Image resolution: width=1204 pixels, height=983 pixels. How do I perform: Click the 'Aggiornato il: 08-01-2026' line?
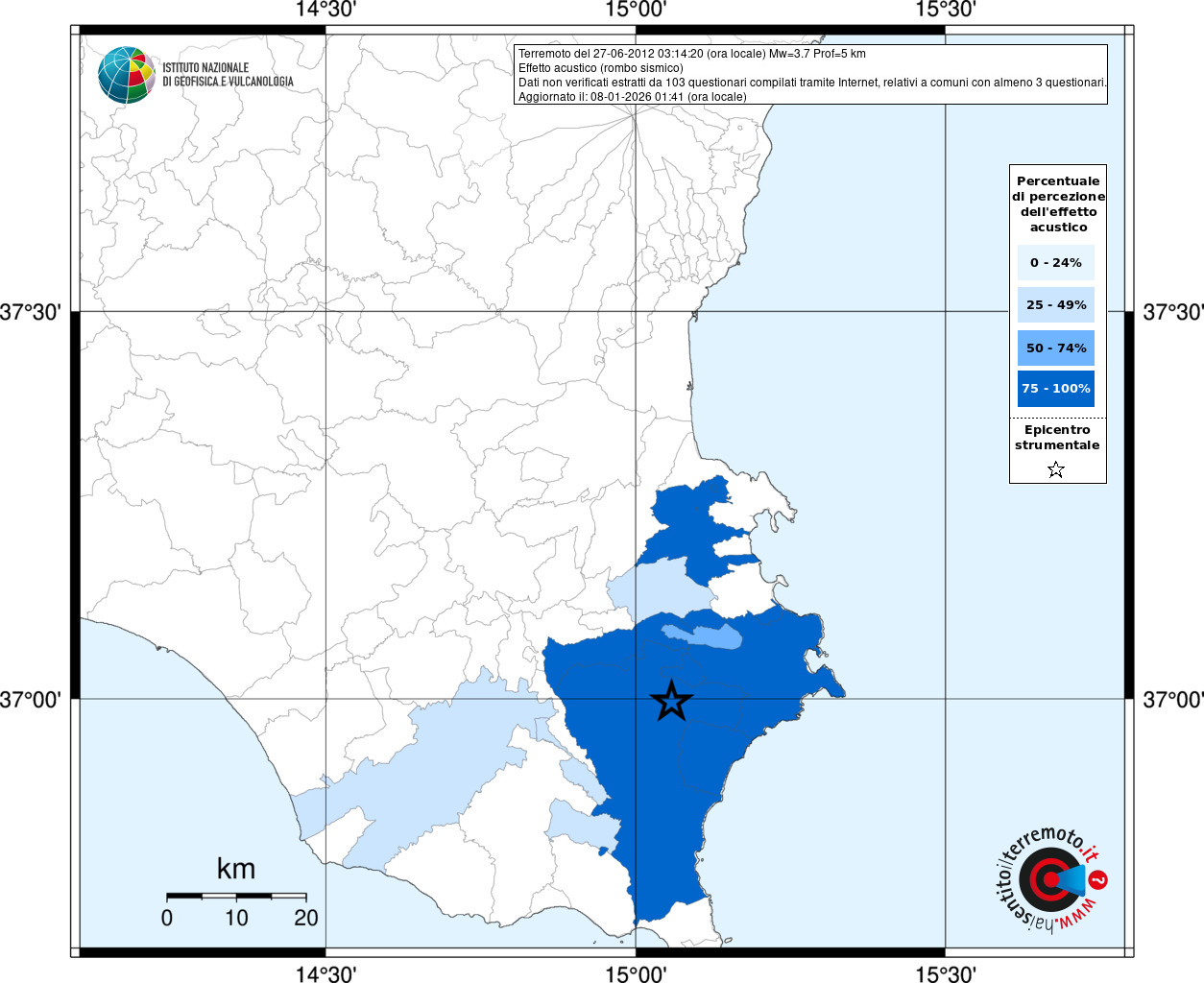(632, 97)
